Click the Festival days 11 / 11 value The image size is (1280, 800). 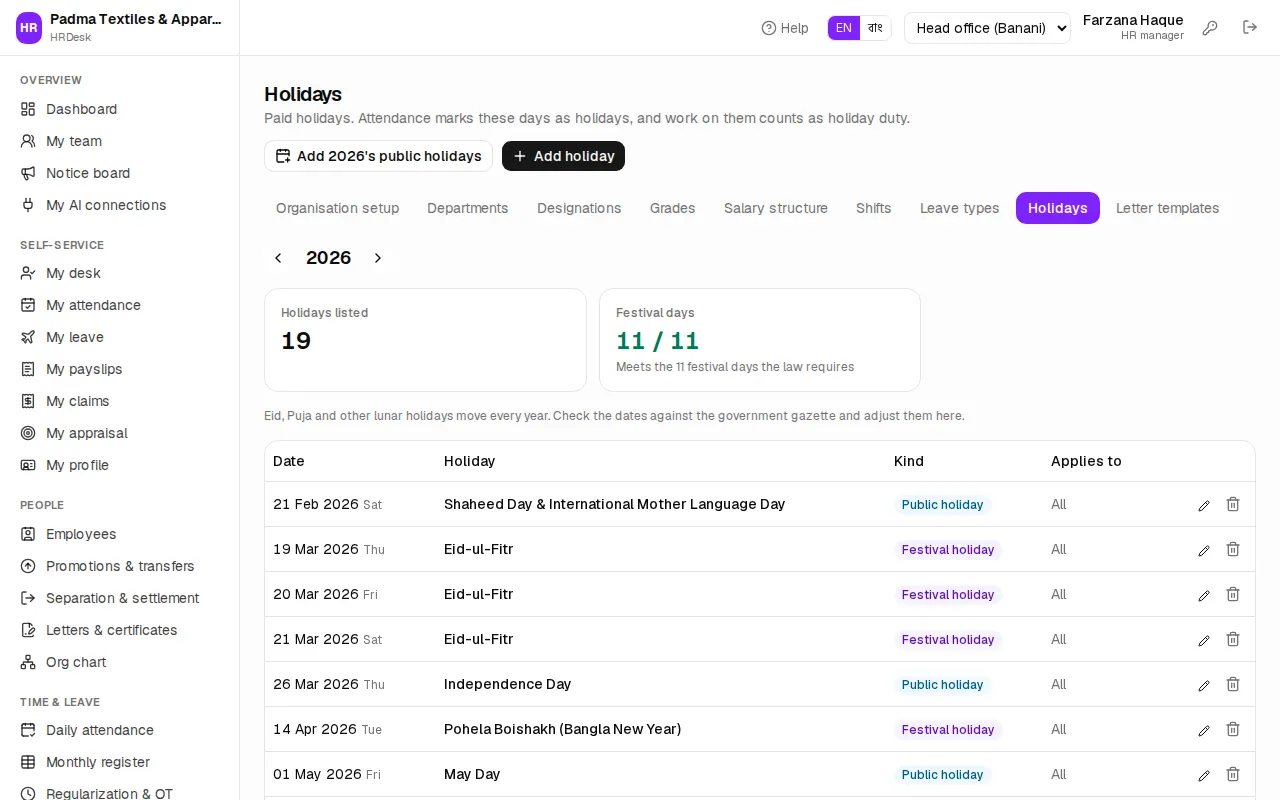click(x=657, y=341)
